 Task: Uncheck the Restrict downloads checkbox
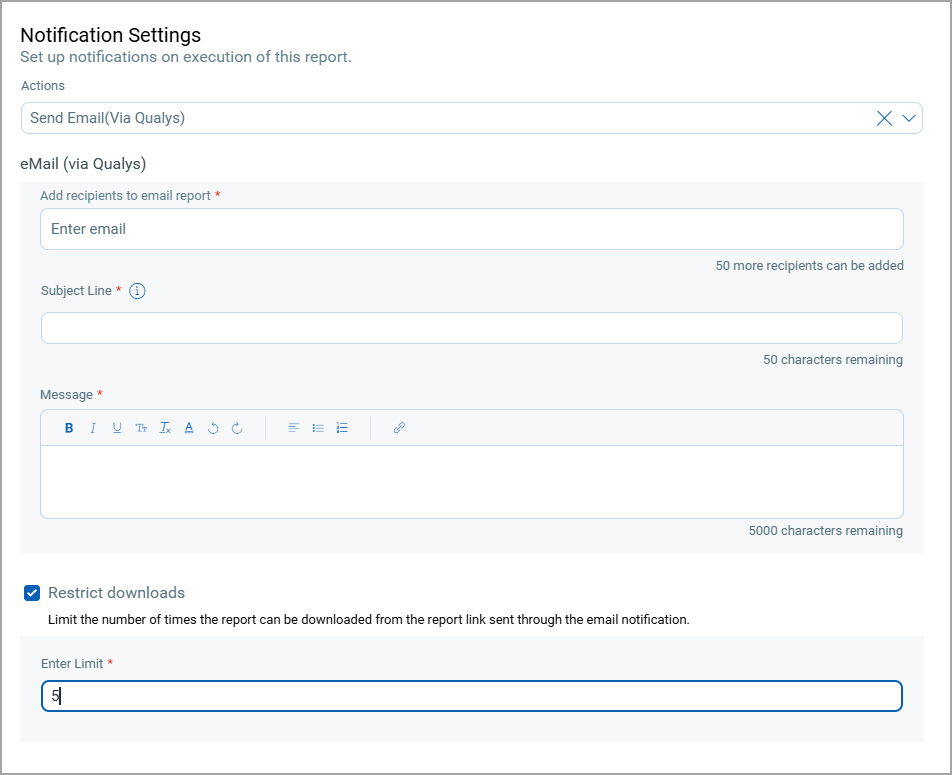(31, 593)
